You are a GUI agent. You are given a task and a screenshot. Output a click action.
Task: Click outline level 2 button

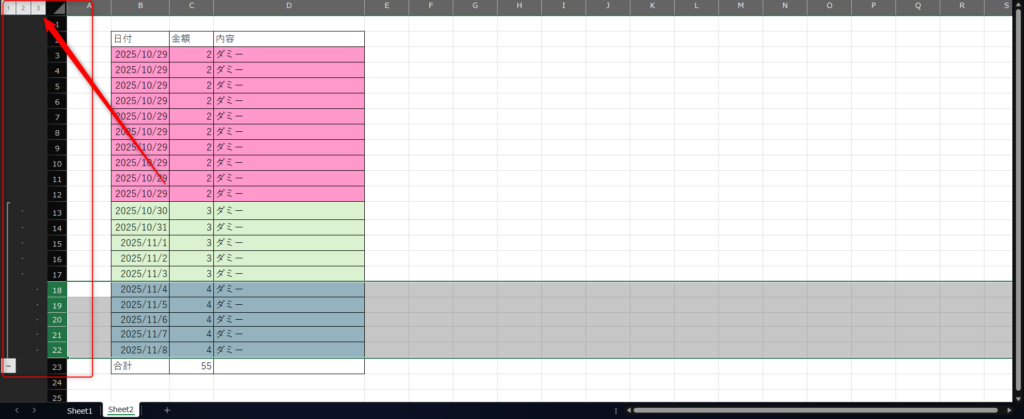(x=23, y=8)
